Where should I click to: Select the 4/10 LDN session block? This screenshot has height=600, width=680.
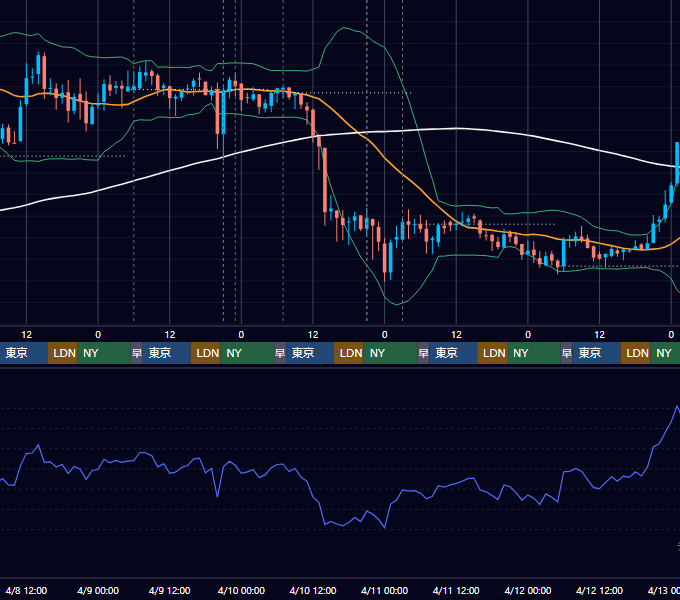coord(349,353)
